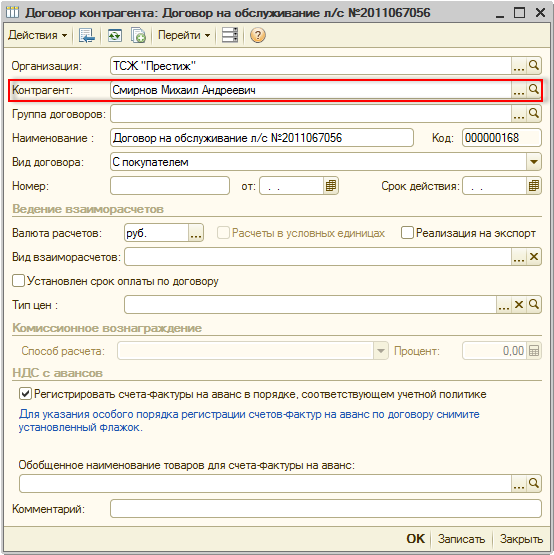The height and width of the screenshot is (555, 554).
Task: Open the Действия menu
Action: click(x=38, y=35)
